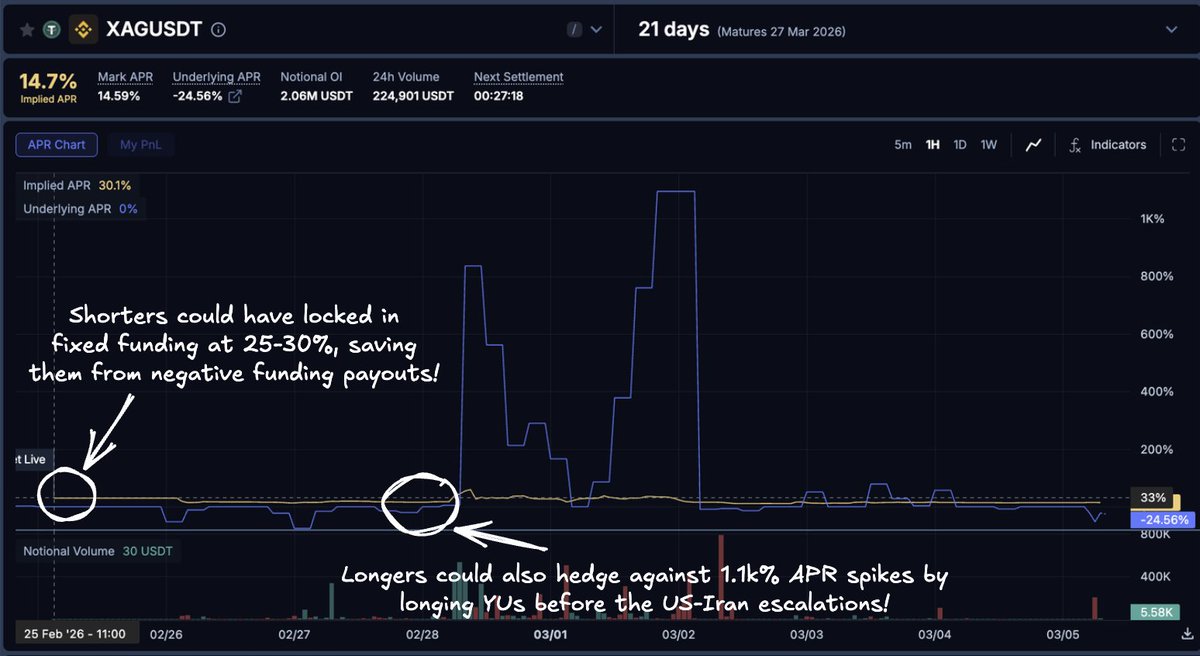Screen dimensions: 1200x656
Task: Click the Binance exchange logo icon
Action: (x=83, y=30)
